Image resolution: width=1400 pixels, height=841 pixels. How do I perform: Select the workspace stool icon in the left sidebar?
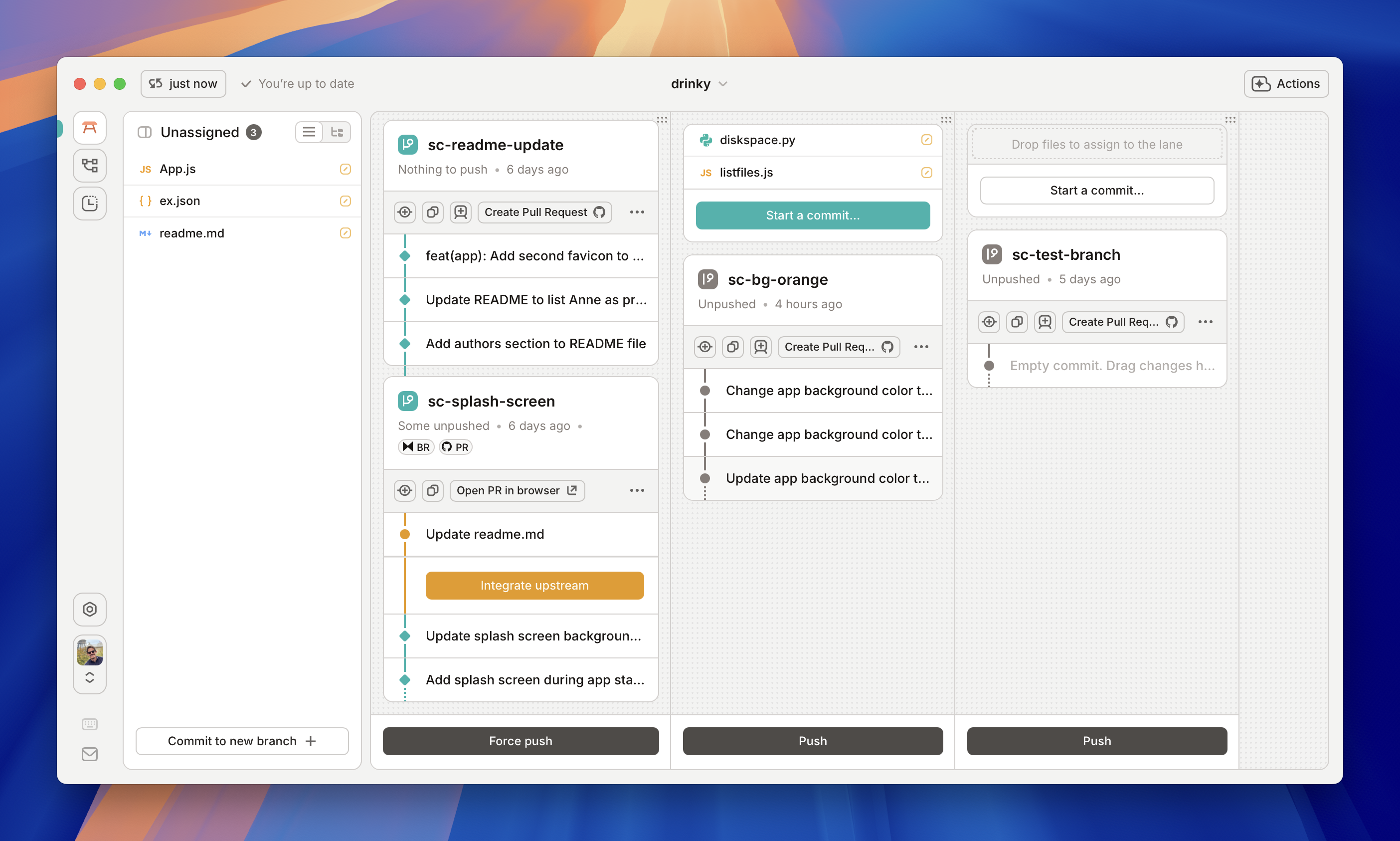89,128
